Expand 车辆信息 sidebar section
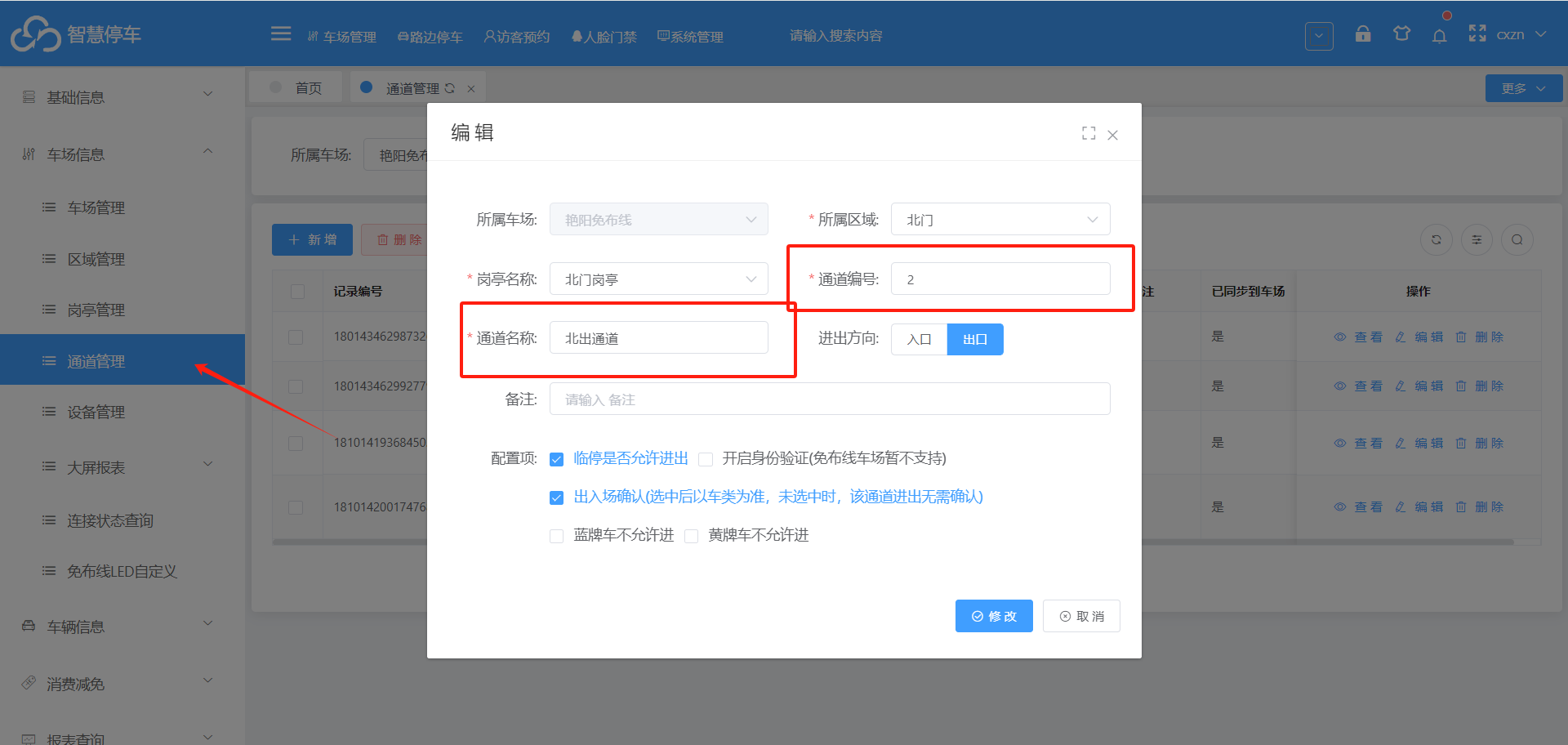This screenshot has width=1568, height=745. 122,627
